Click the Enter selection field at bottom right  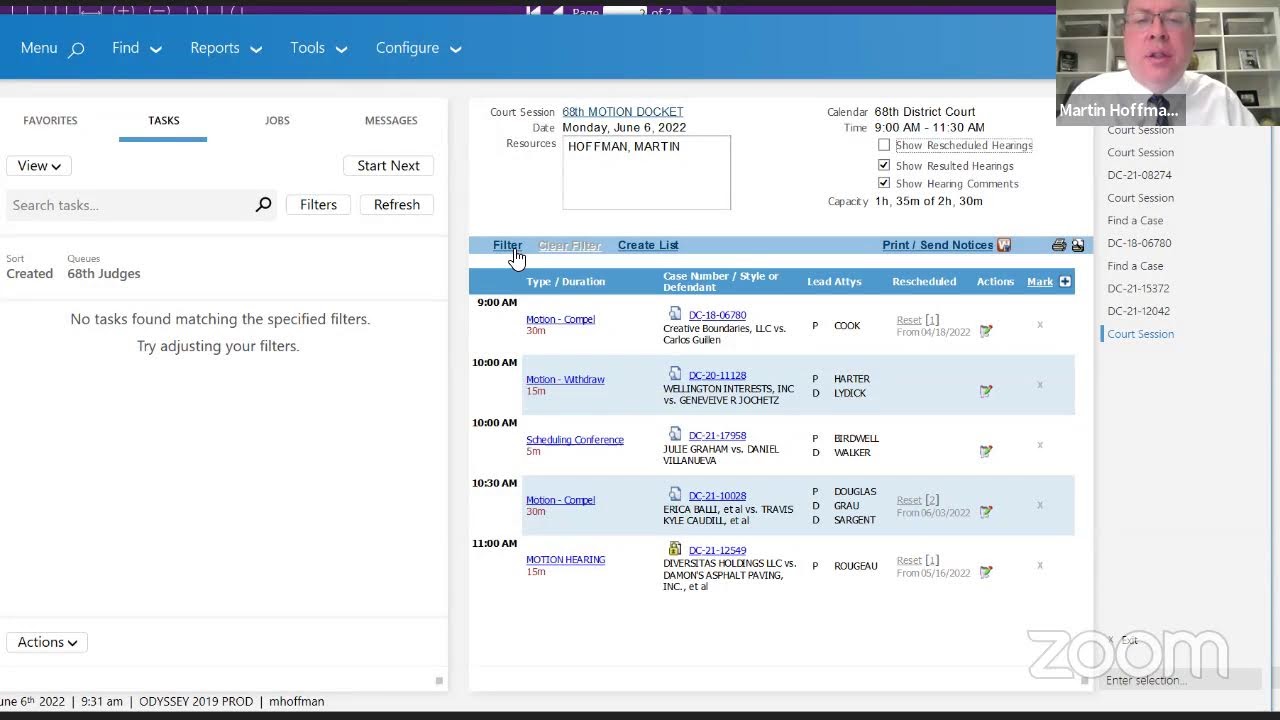point(1180,680)
